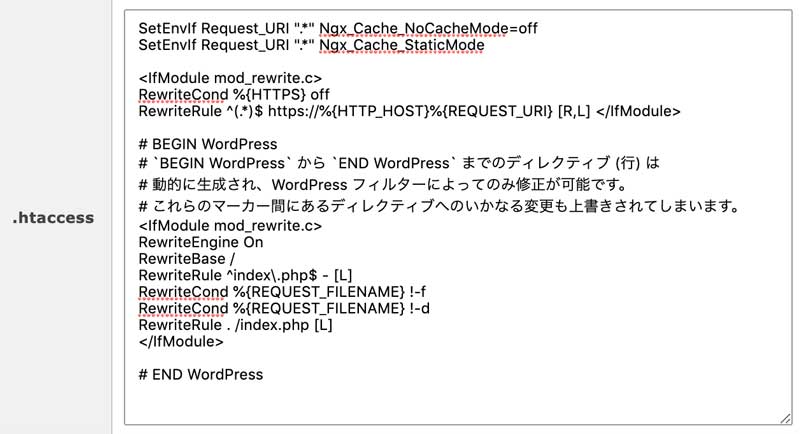
Task: Click the RewriteCond REQUEST_FILENAME !-d line
Action: pyautogui.click(x=284, y=309)
